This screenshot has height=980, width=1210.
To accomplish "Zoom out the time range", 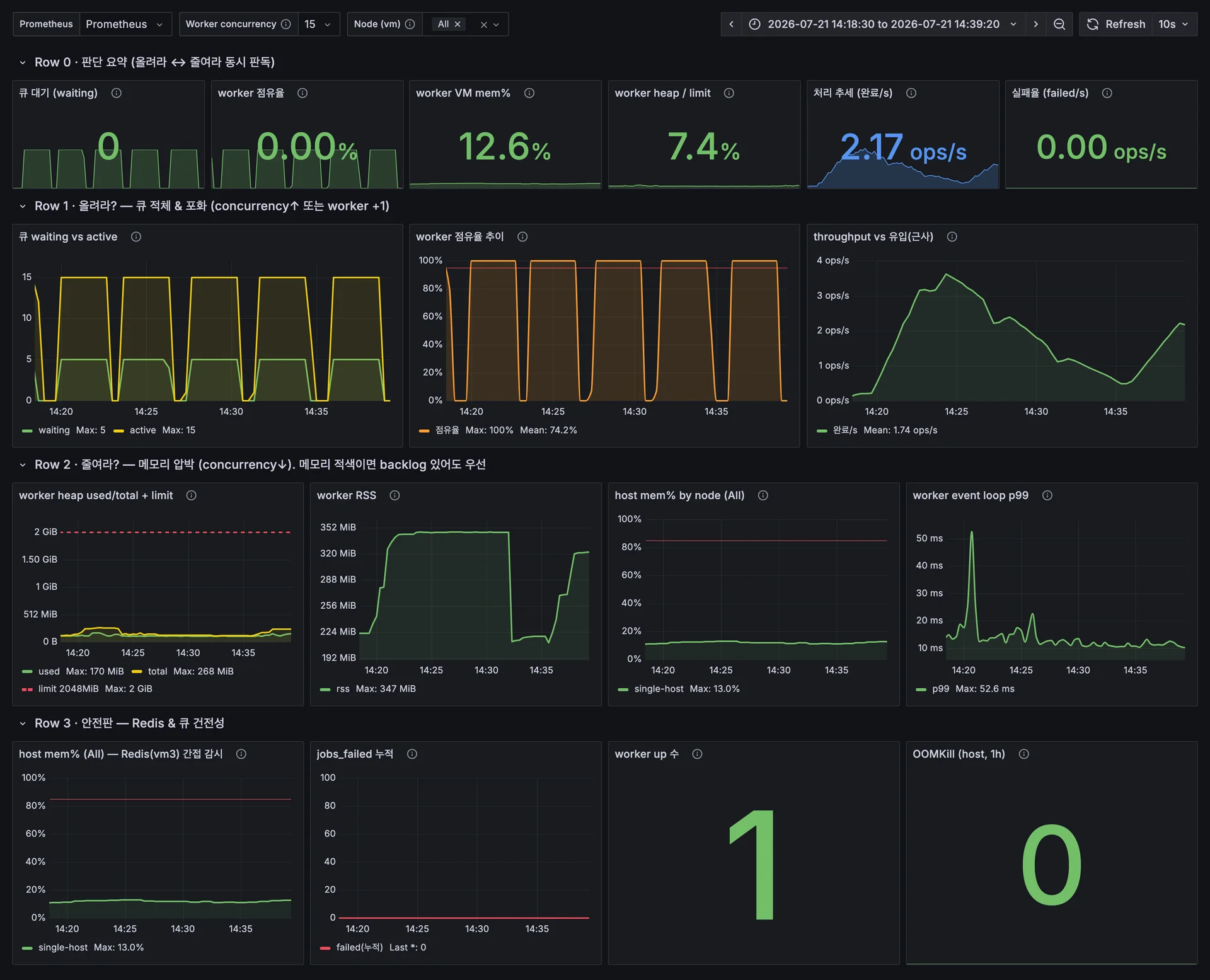I will coord(1059,24).
